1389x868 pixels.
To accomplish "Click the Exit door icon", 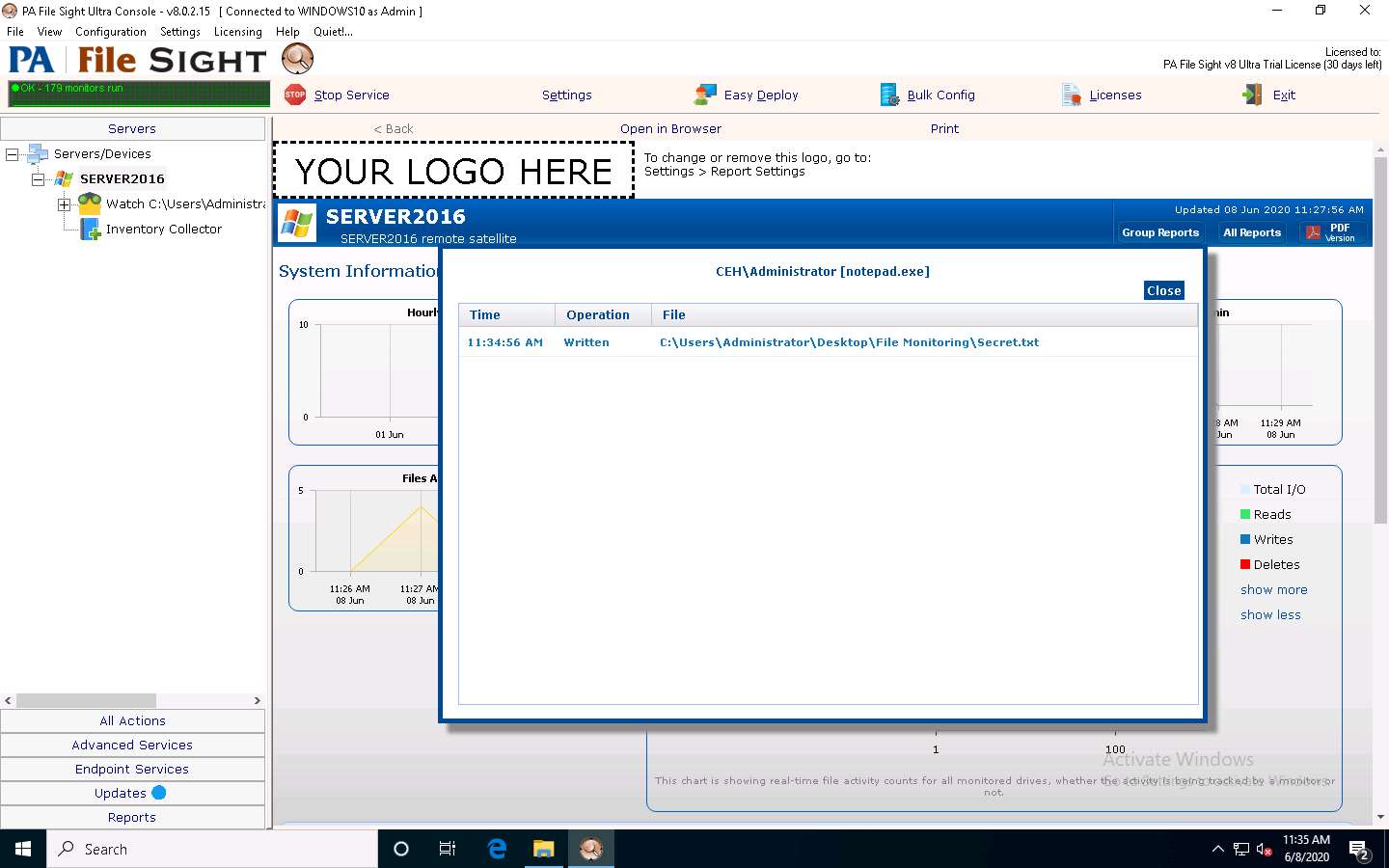I will point(1253,95).
